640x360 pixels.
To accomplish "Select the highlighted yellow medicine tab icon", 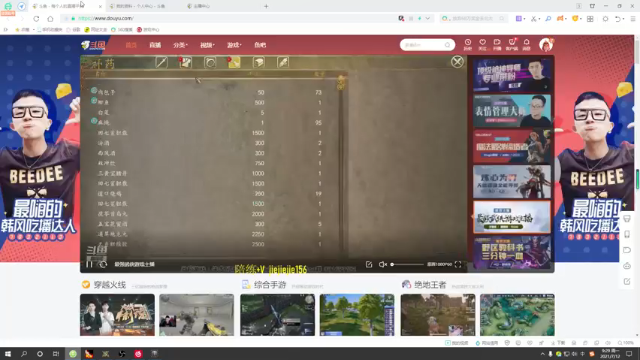I will tap(234, 62).
